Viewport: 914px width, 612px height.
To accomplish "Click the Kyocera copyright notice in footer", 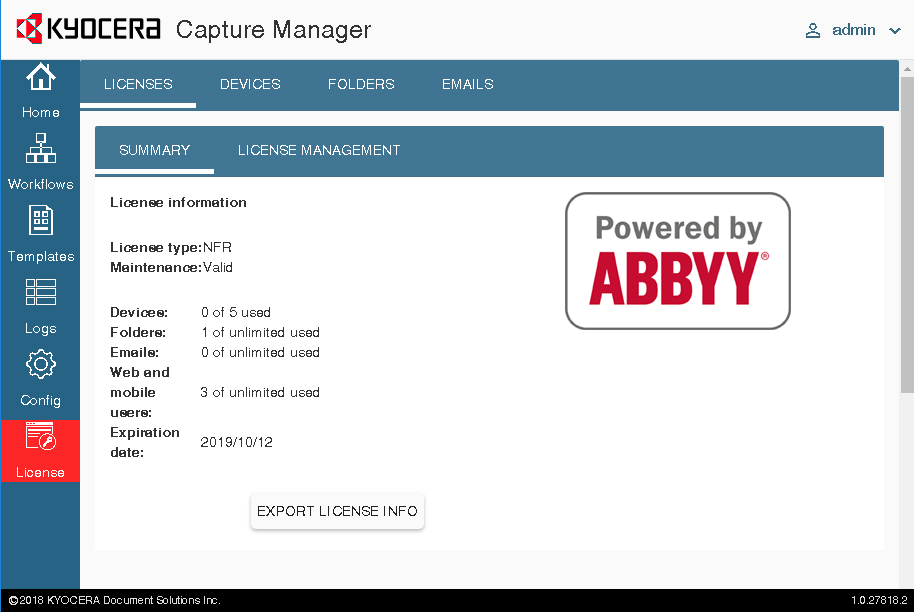I will 114,600.
